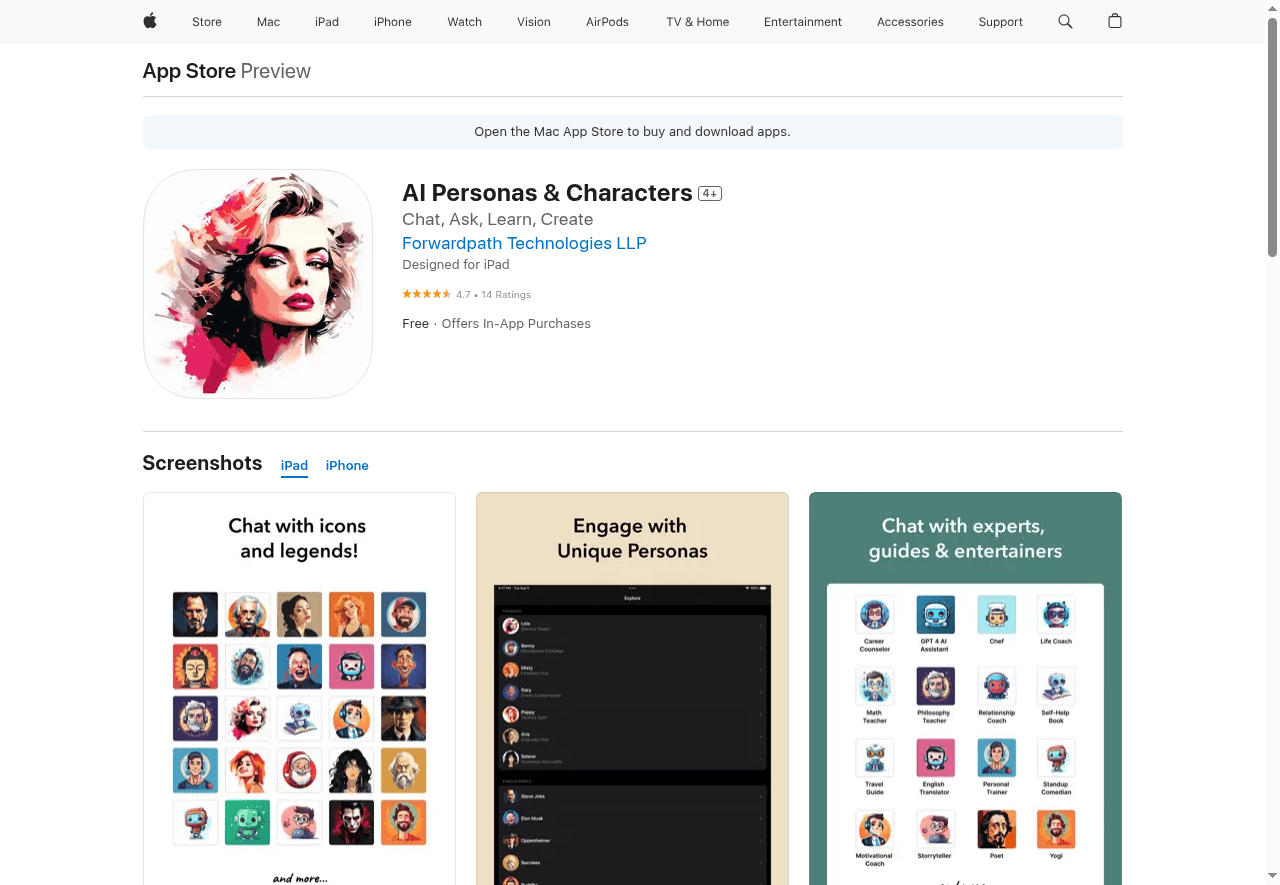Open the search magnifier icon

tap(1065, 21)
